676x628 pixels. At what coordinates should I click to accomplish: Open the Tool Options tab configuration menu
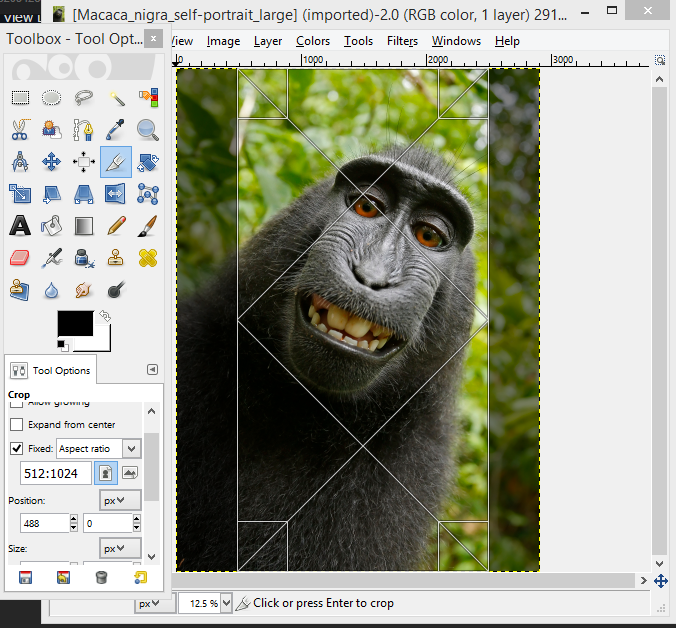tap(152, 370)
